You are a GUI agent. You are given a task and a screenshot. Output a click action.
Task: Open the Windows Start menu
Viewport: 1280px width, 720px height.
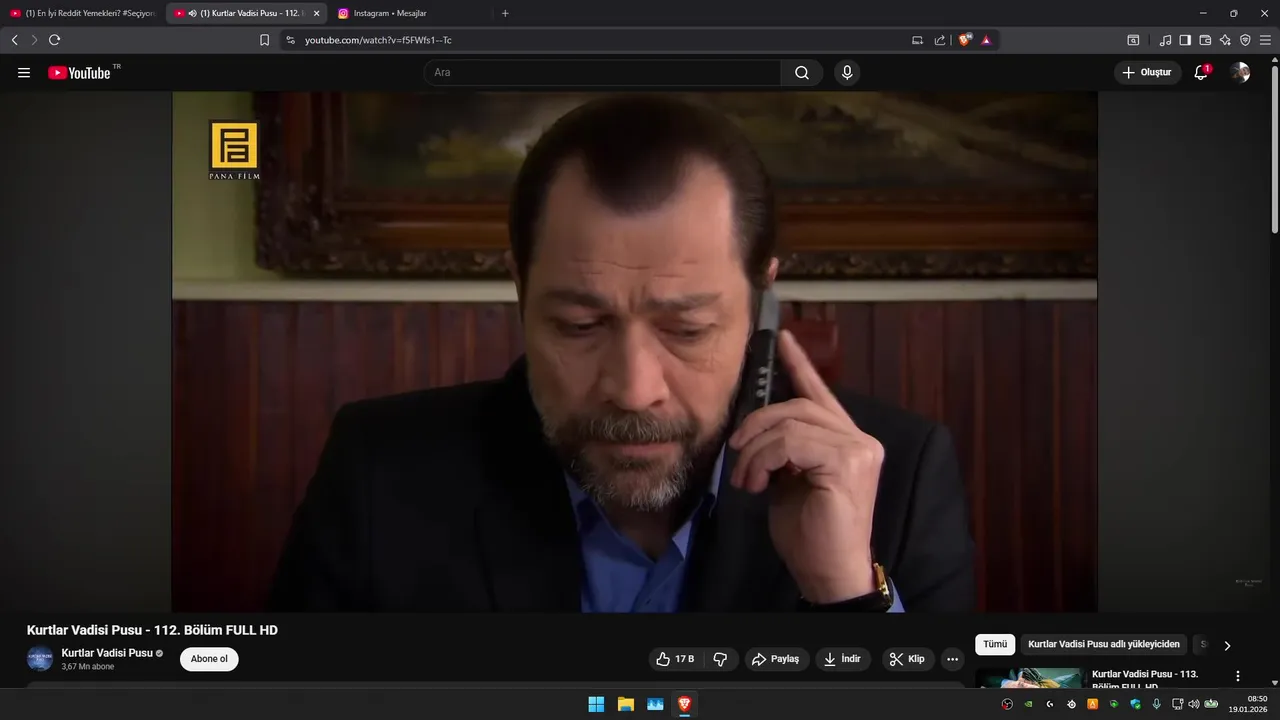pyautogui.click(x=596, y=704)
